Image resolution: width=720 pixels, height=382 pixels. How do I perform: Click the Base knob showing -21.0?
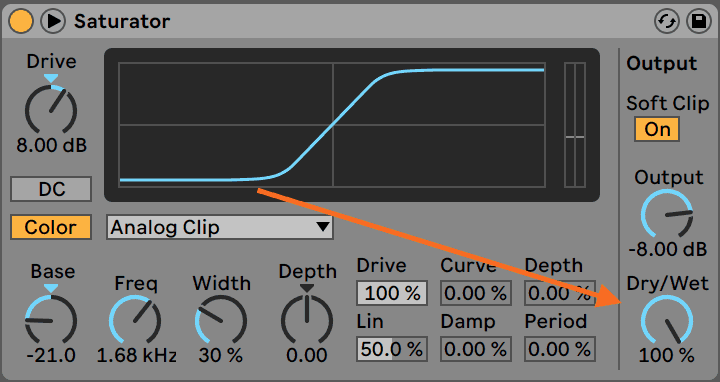point(51,320)
